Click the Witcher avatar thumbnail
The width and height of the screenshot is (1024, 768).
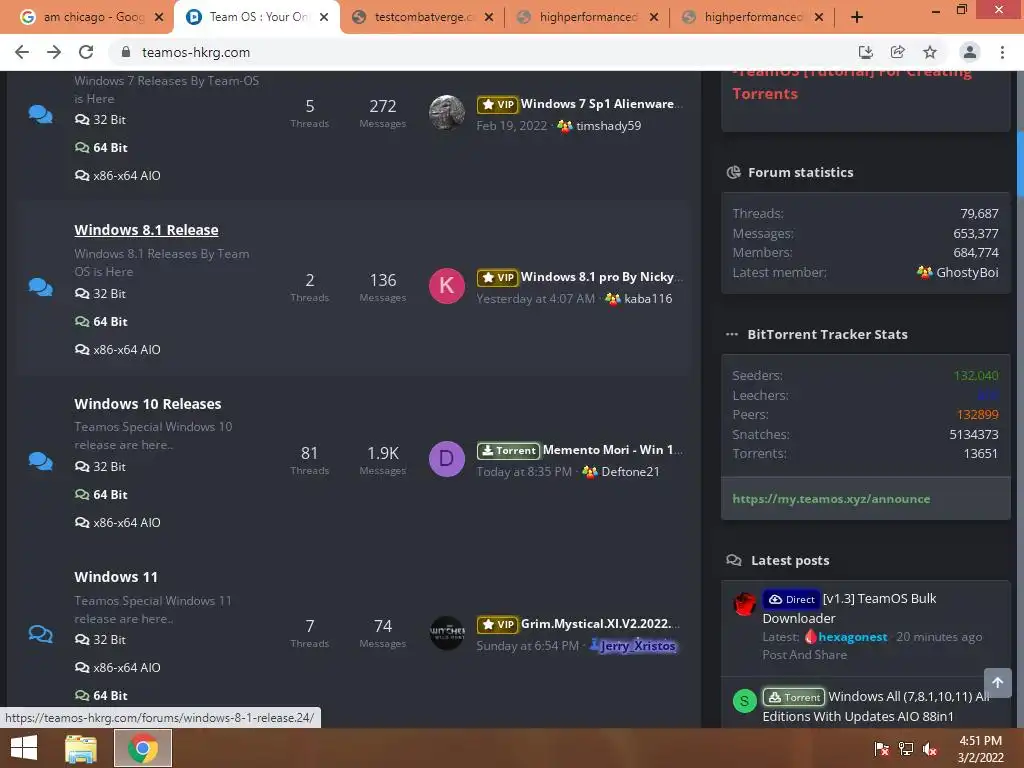click(447, 632)
